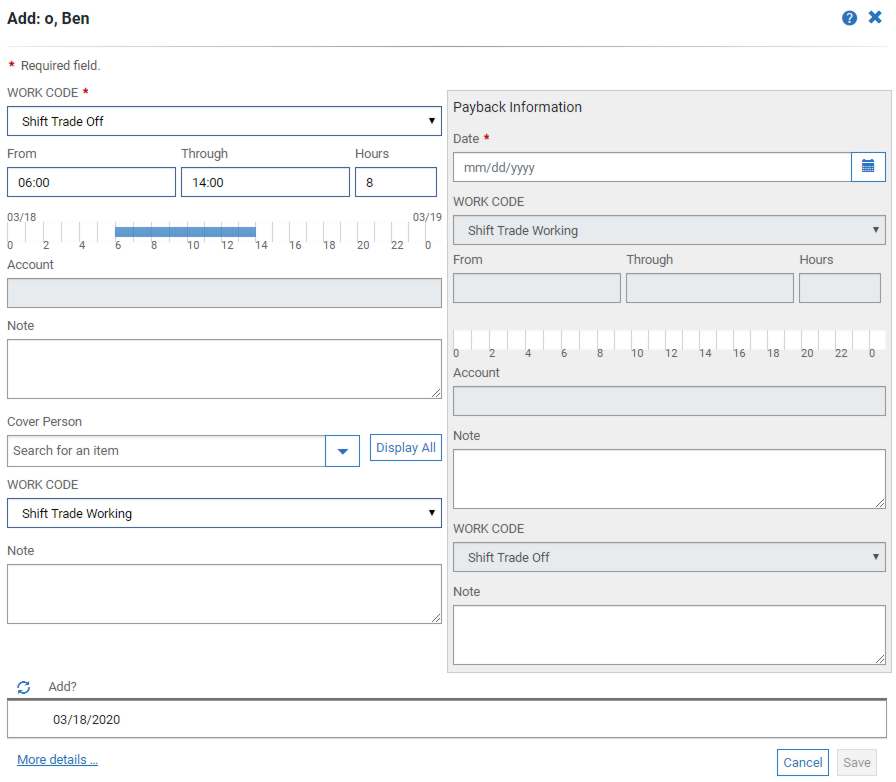Click the blue help question mark icon

[x=849, y=18]
